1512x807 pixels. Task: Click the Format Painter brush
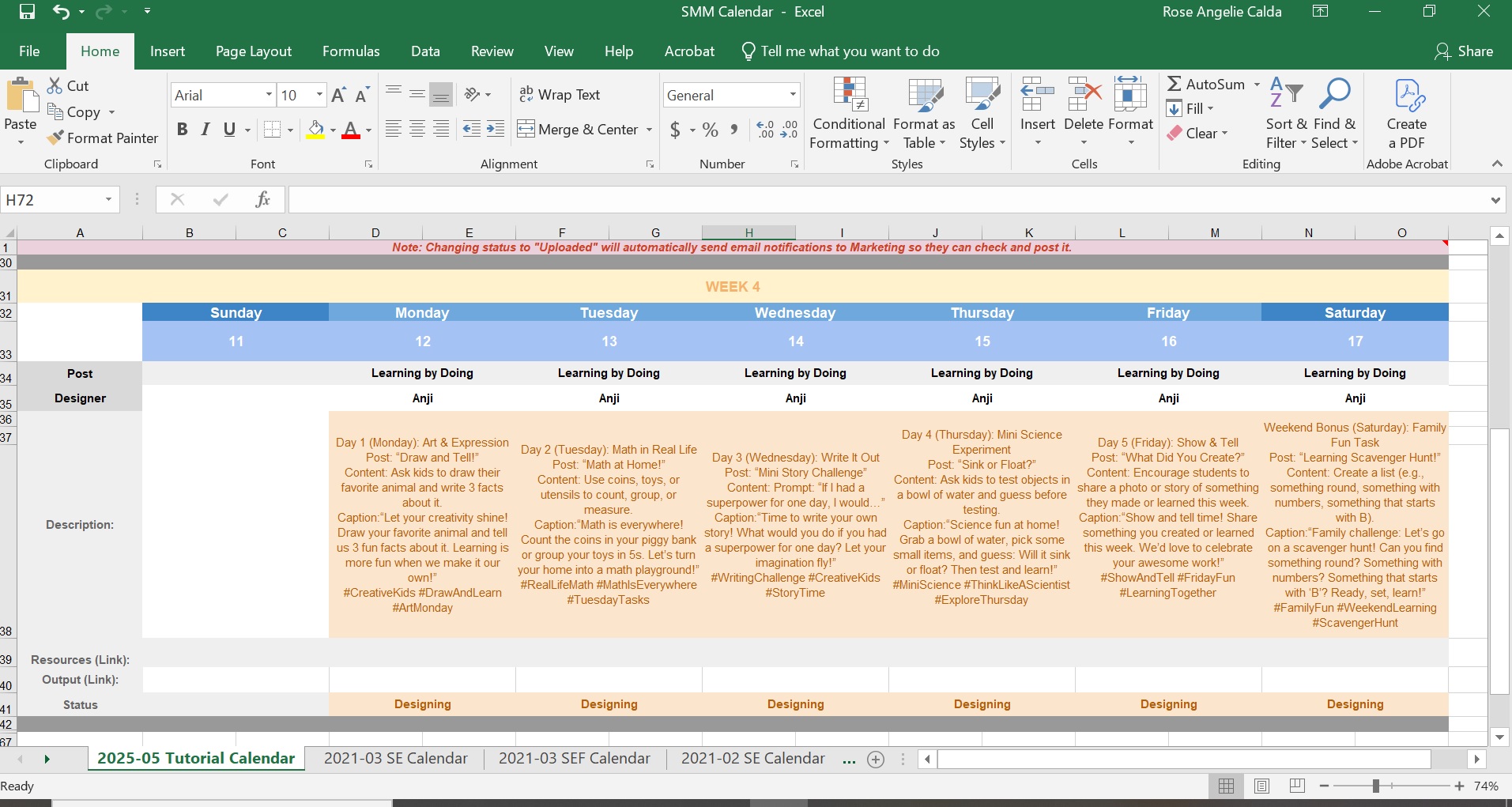coord(55,138)
